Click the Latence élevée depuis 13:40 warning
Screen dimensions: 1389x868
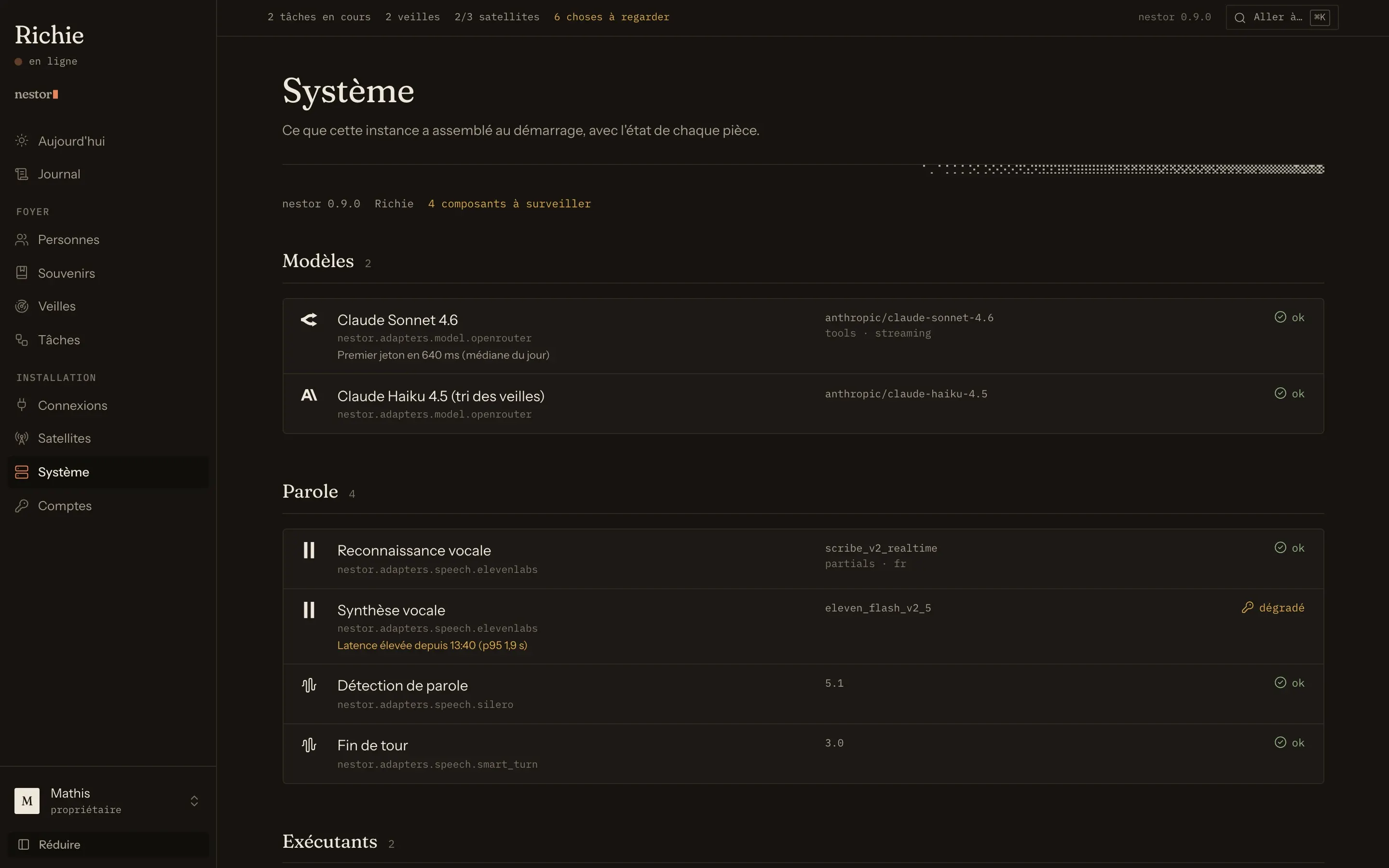[x=432, y=645]
